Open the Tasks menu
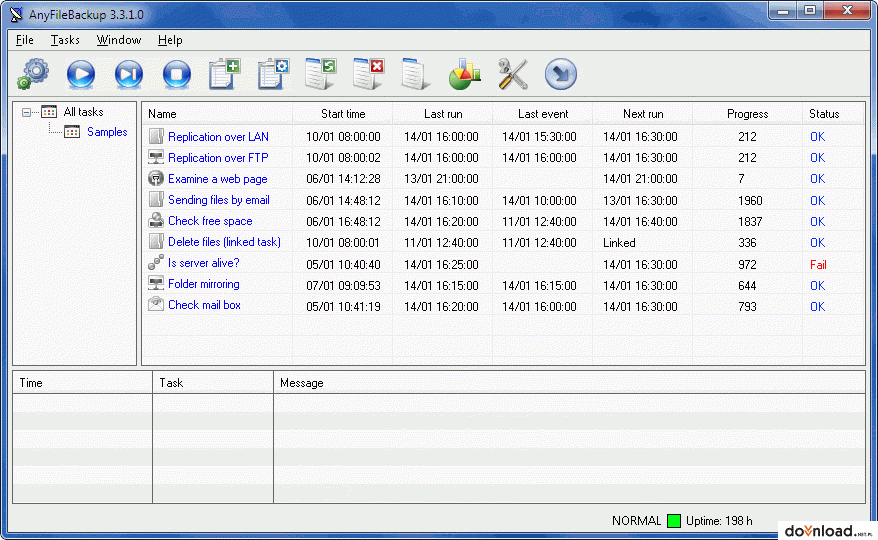The image size is (878, 540). (x=65, y=40)
